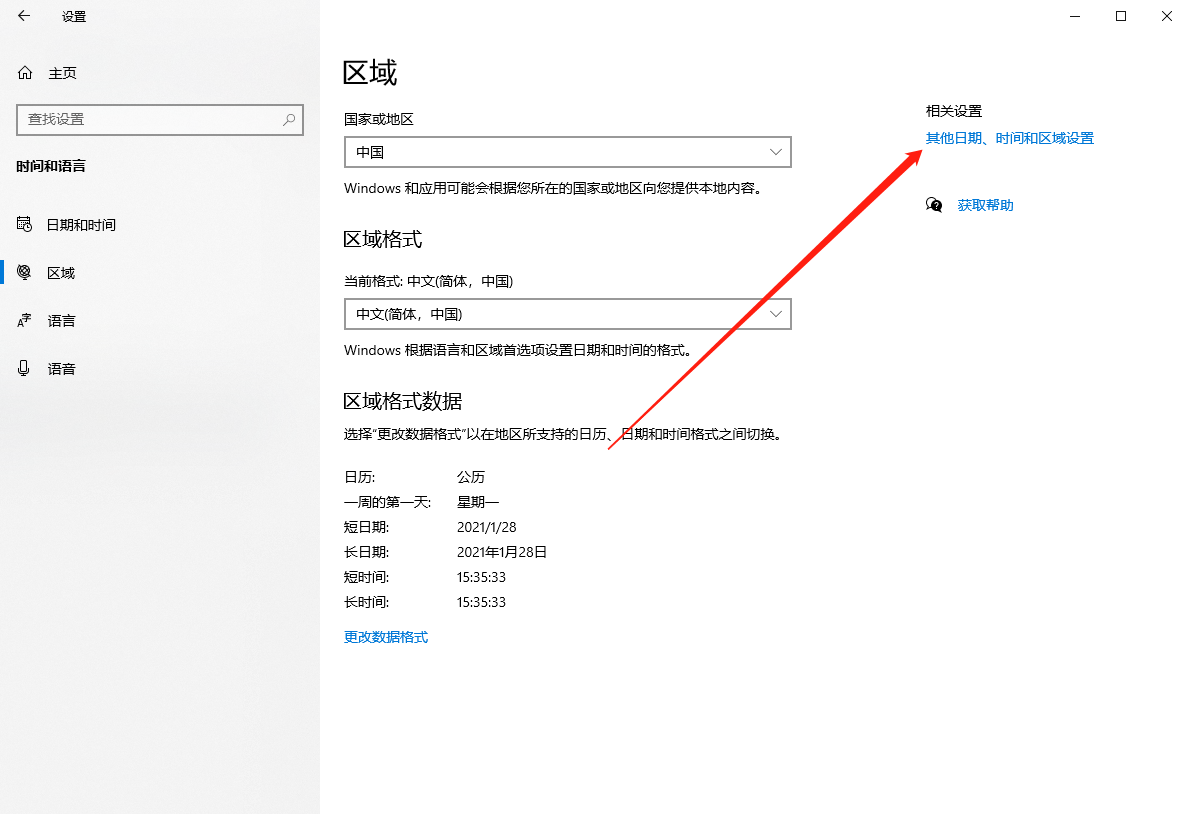Maximize the settings window
This screenshot has width=1190, height=814.
coord(1121,16)
